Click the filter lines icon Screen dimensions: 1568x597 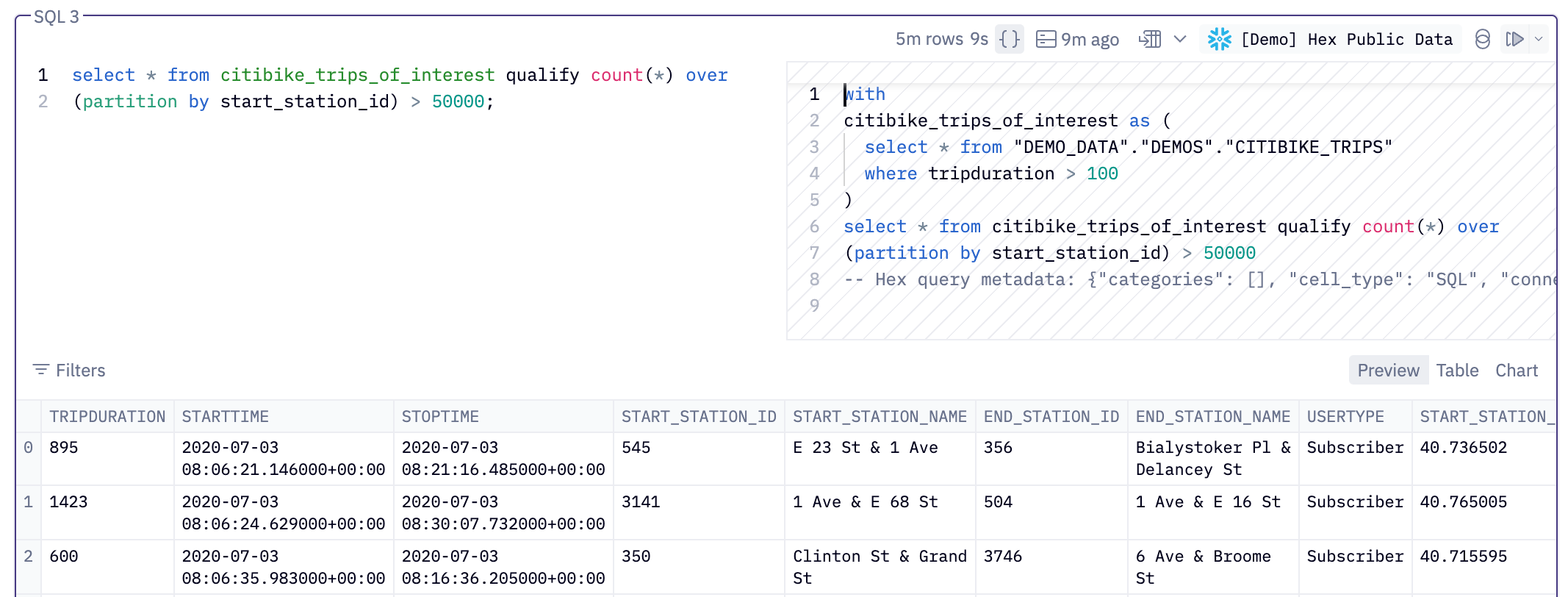coord(41,369)
